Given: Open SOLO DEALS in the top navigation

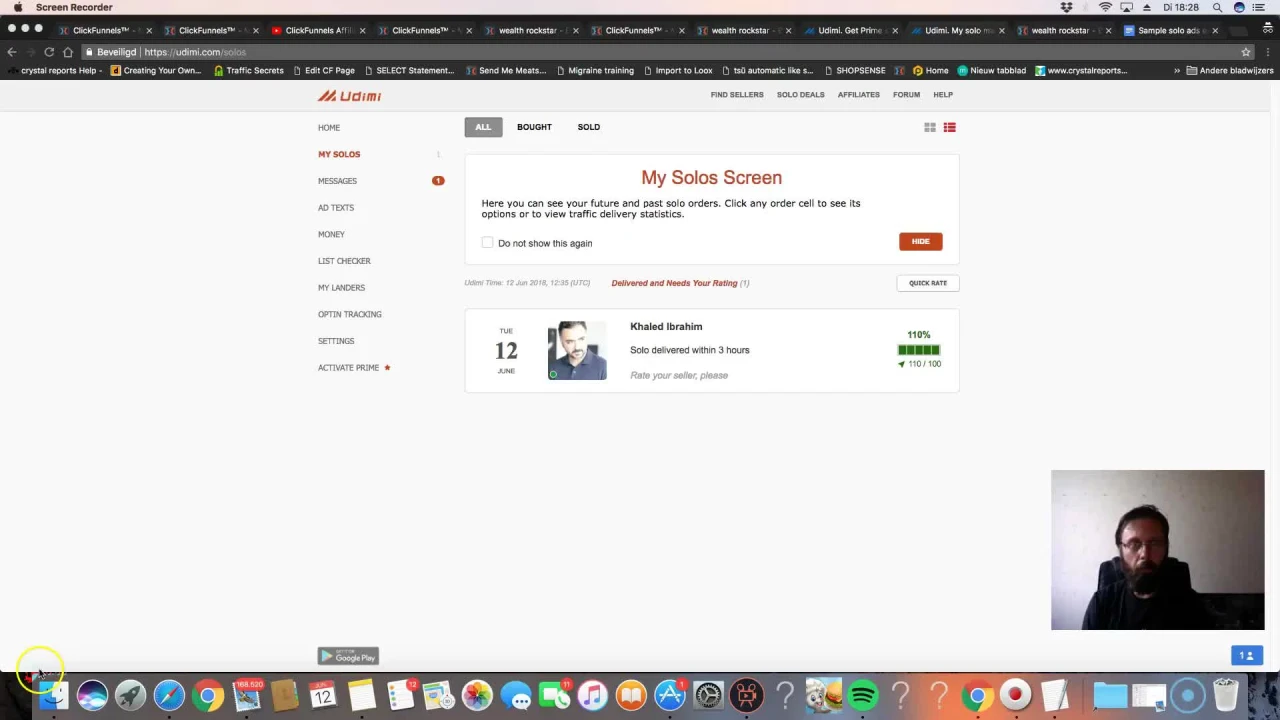Looking at the screenshot, I should [x=800, y=95].
